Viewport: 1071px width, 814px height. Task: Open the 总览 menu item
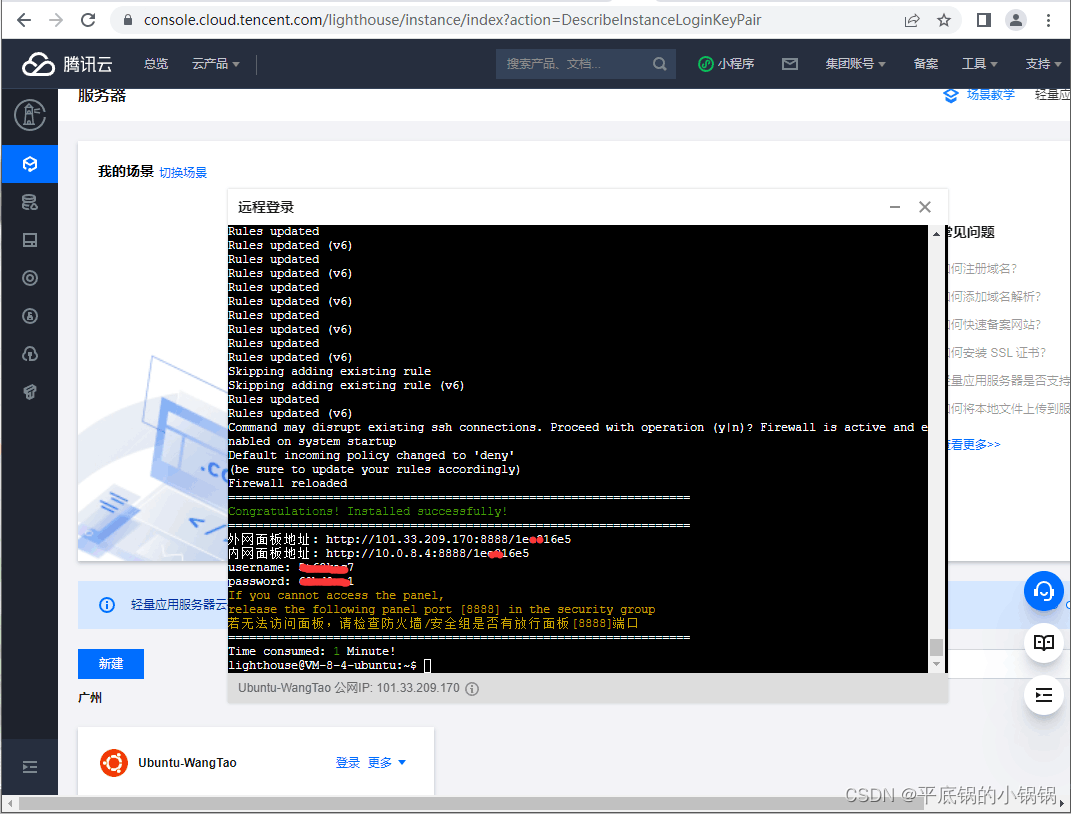156,64
